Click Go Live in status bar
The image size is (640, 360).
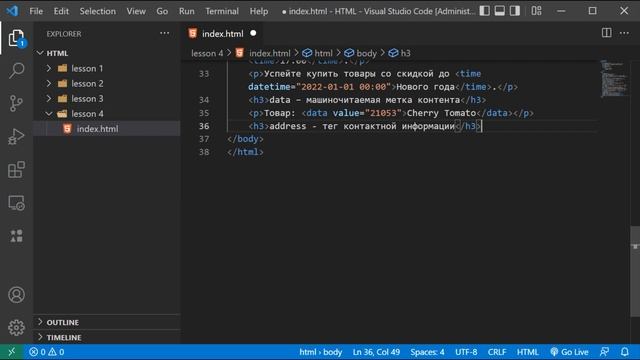[x=569, y=352]
